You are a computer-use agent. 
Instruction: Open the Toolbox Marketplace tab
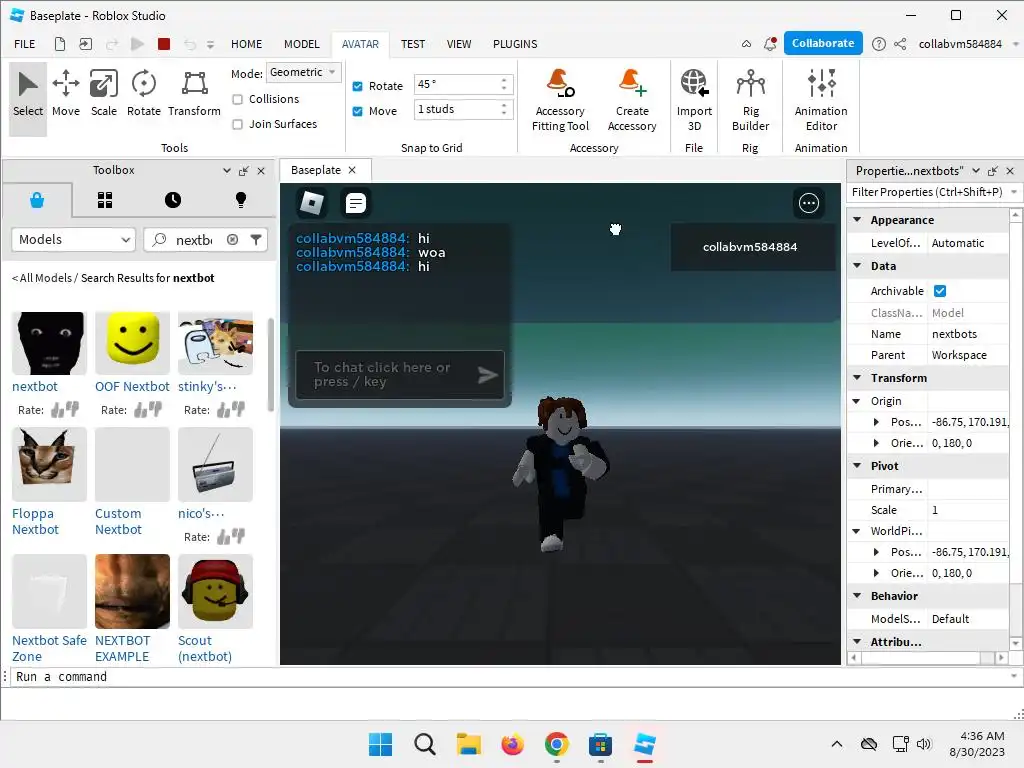tap(37, 200)
